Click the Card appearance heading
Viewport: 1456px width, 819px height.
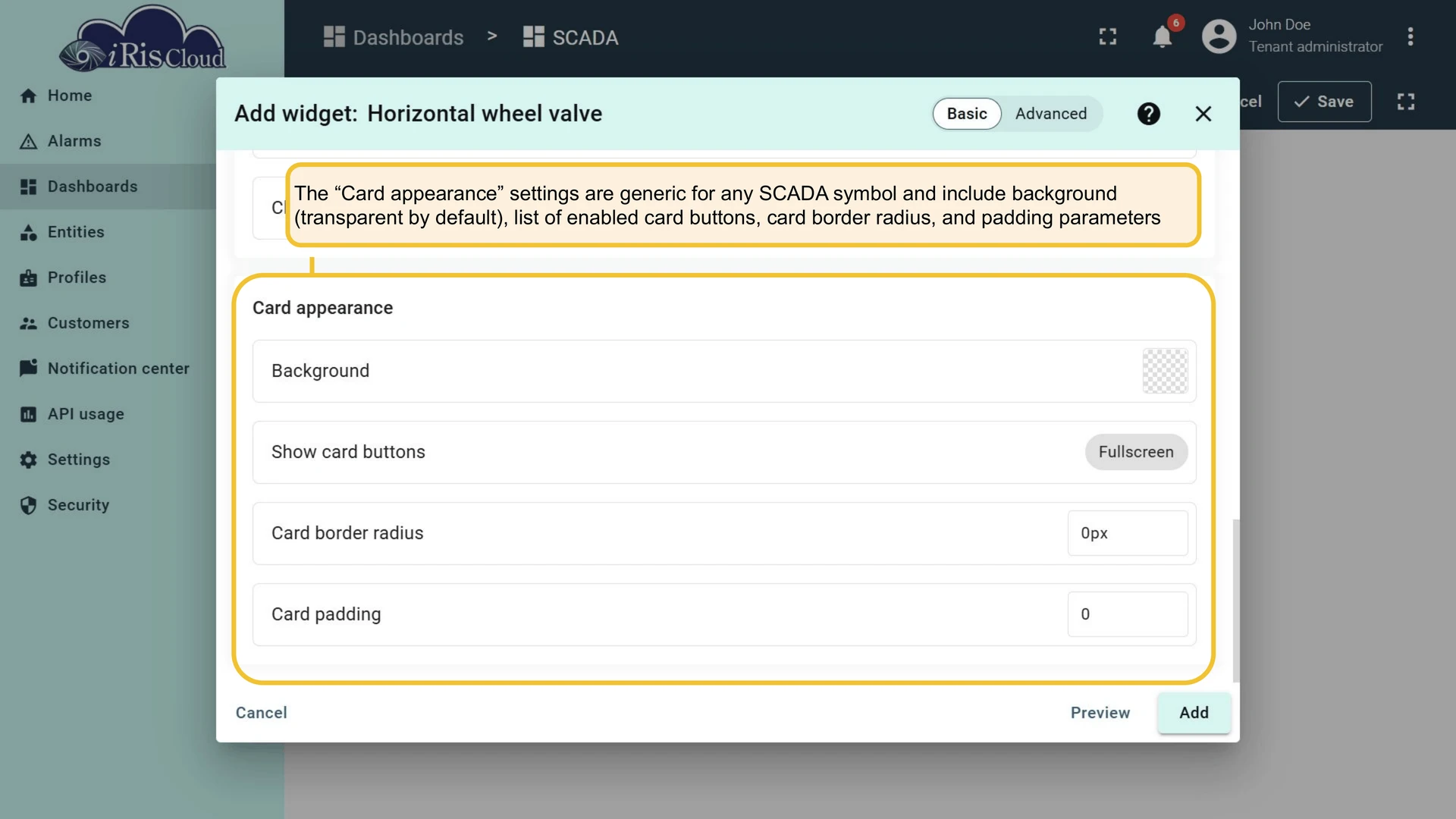click(322, 308)
